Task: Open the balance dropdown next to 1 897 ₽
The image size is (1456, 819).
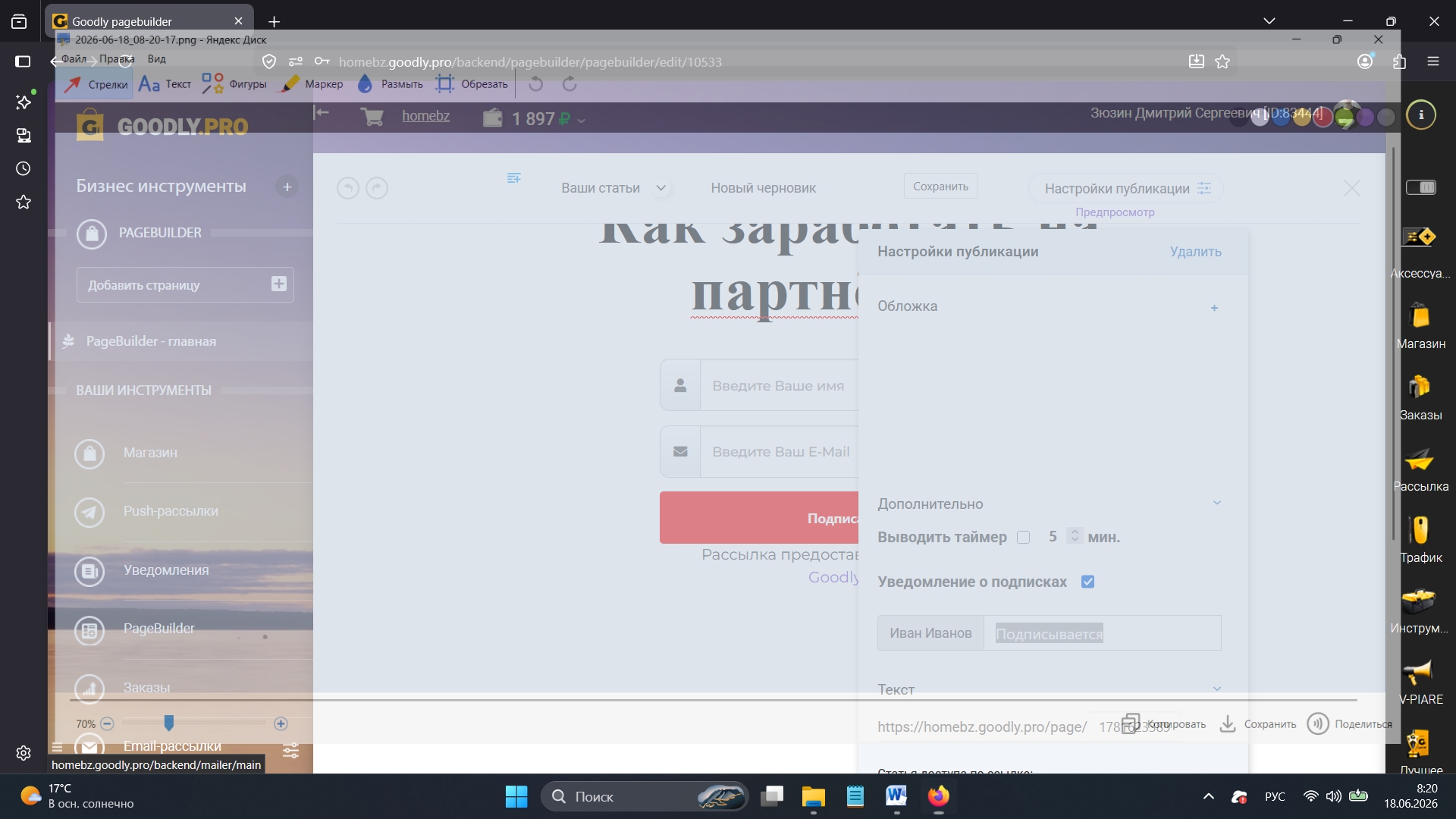Action: [582, 121]
